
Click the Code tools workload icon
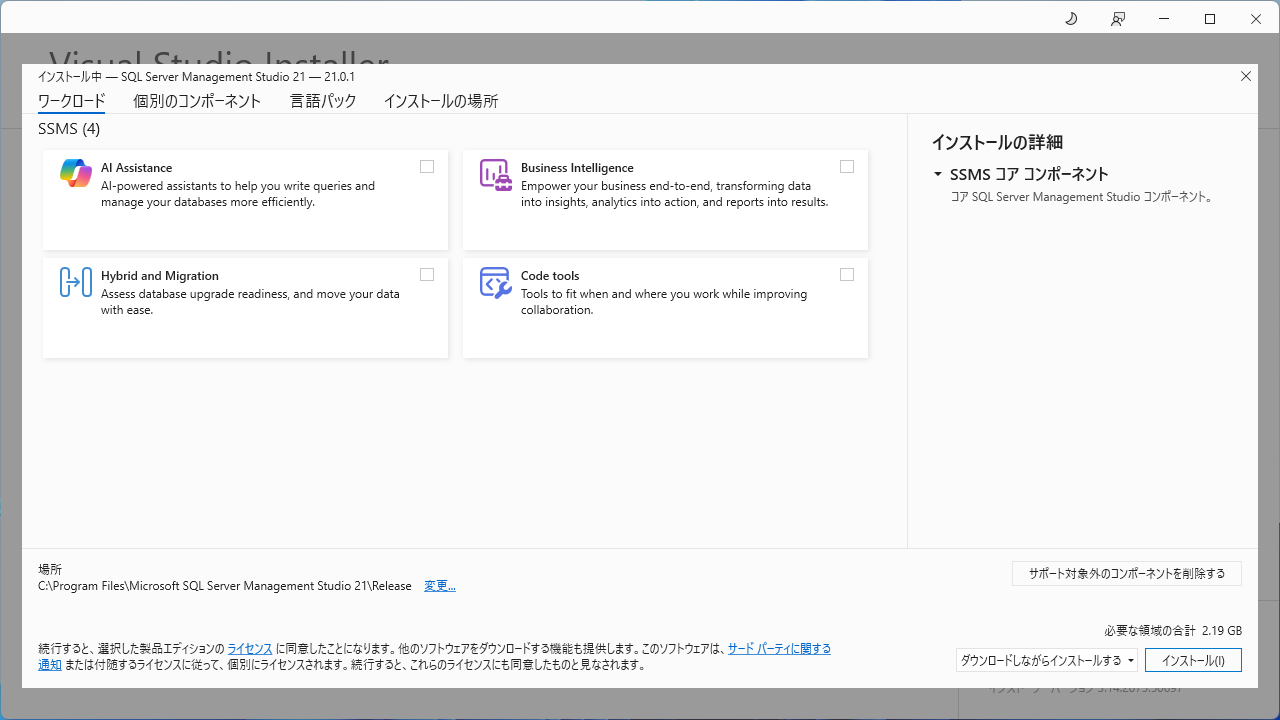click(x=496, y=282)
